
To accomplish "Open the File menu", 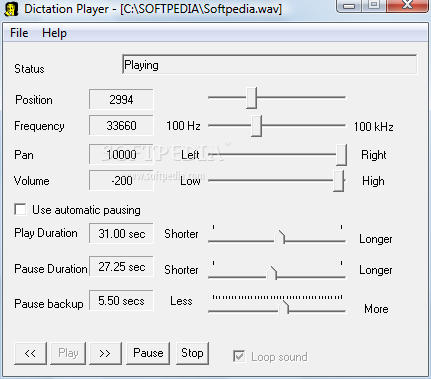I will click(19, 33).
